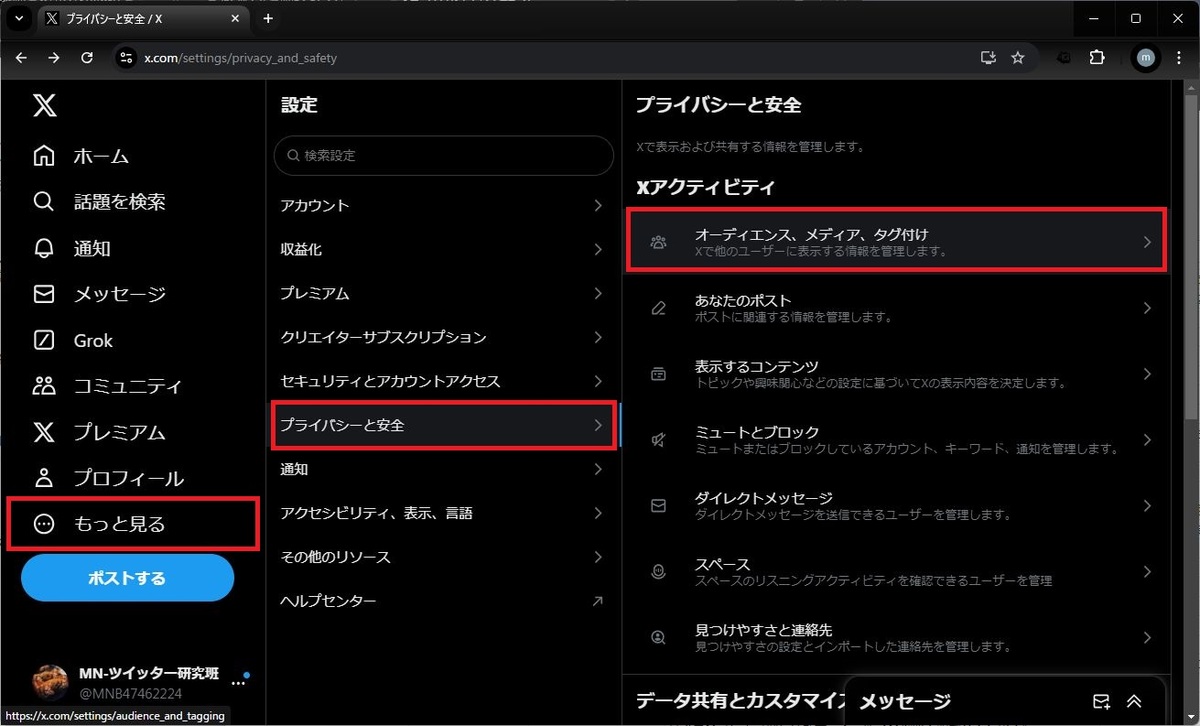Open notifications bell icon

tap(44, 248)
